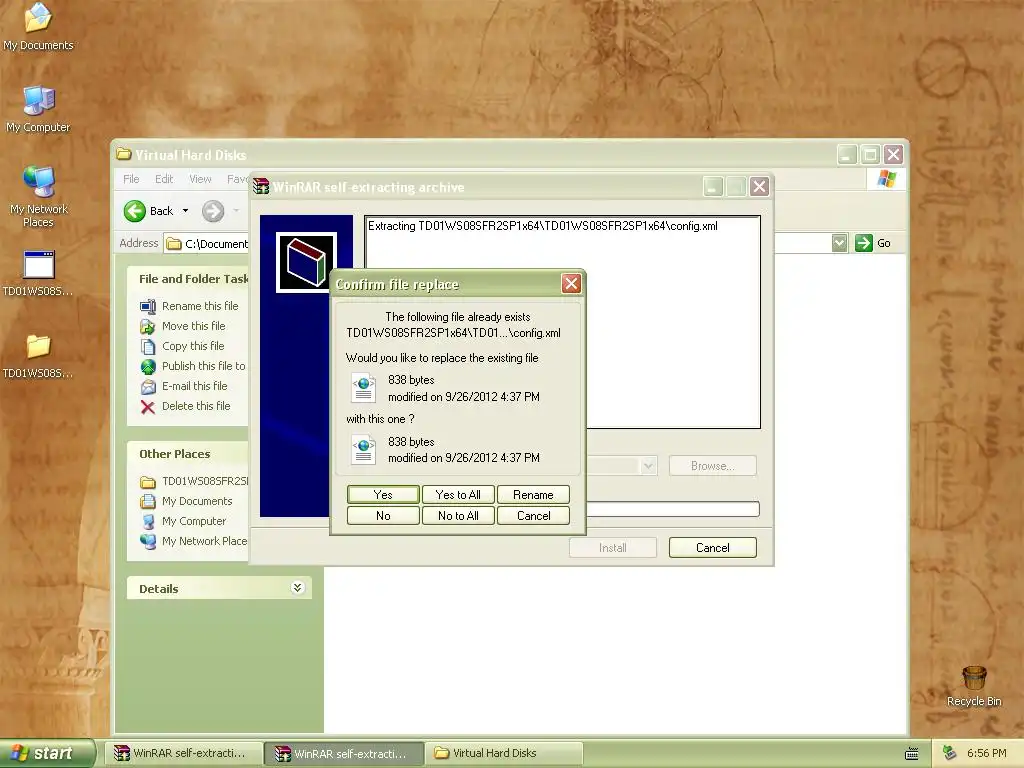Close the Confirm file replace dialog
Viewport: 1024px width, 768px height.
pyautogui.click(x=571, y=283)
